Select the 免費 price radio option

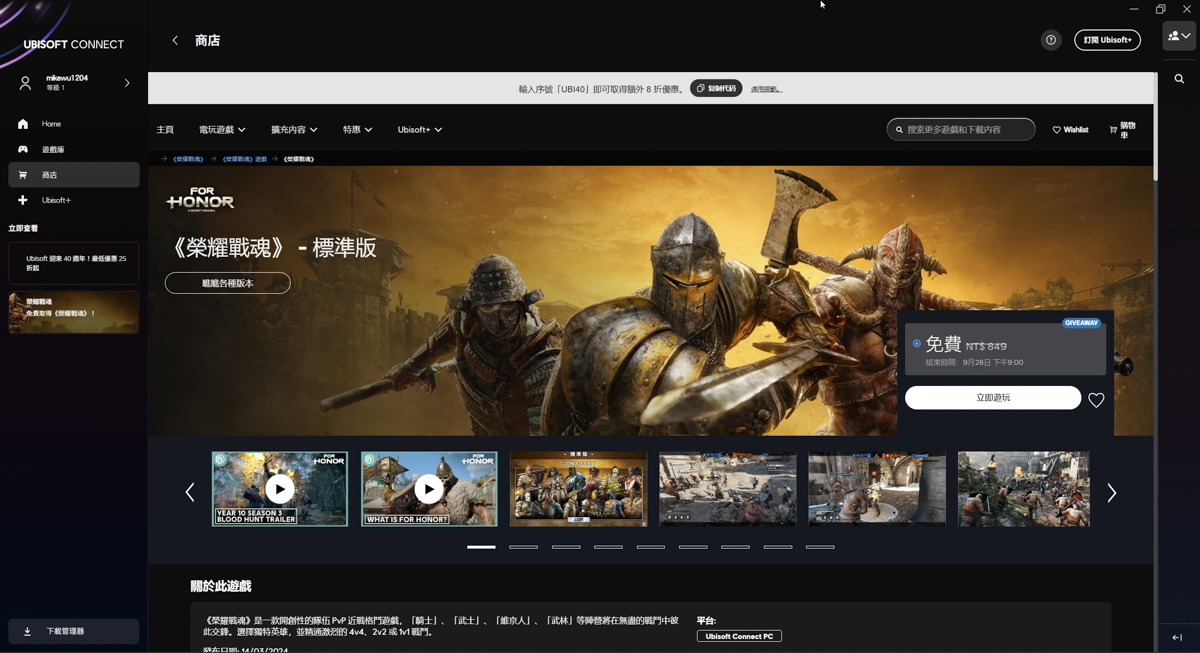click(917, 344)
